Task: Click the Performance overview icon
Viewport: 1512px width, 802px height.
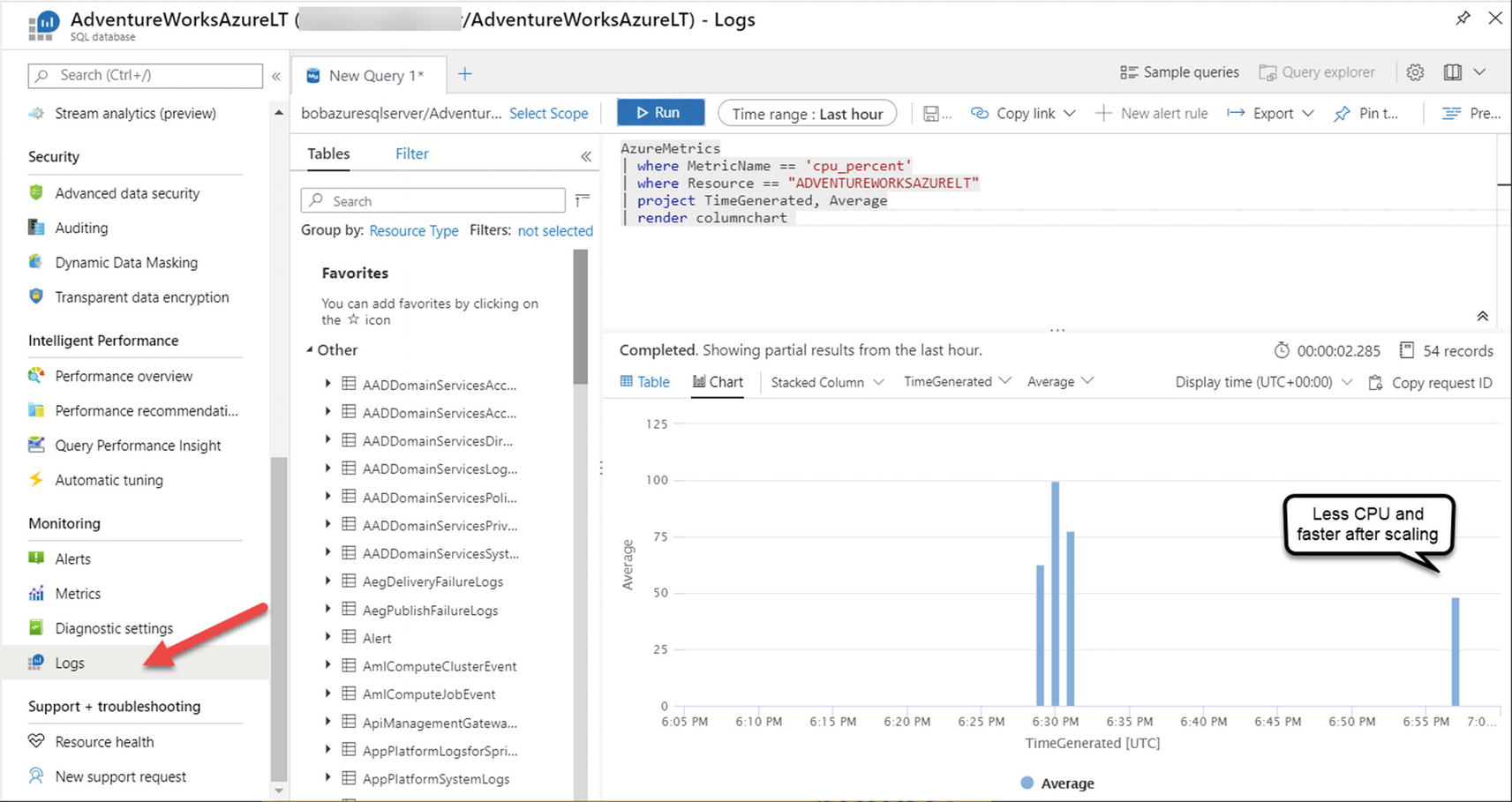Action: coord(36,376)
